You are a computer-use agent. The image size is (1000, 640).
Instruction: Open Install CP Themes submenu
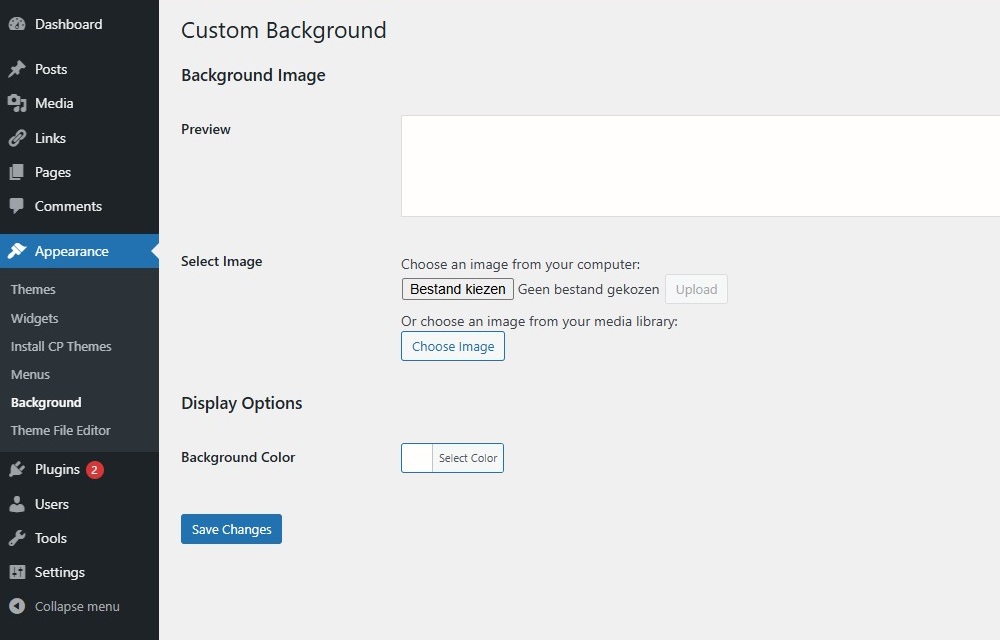61,346
